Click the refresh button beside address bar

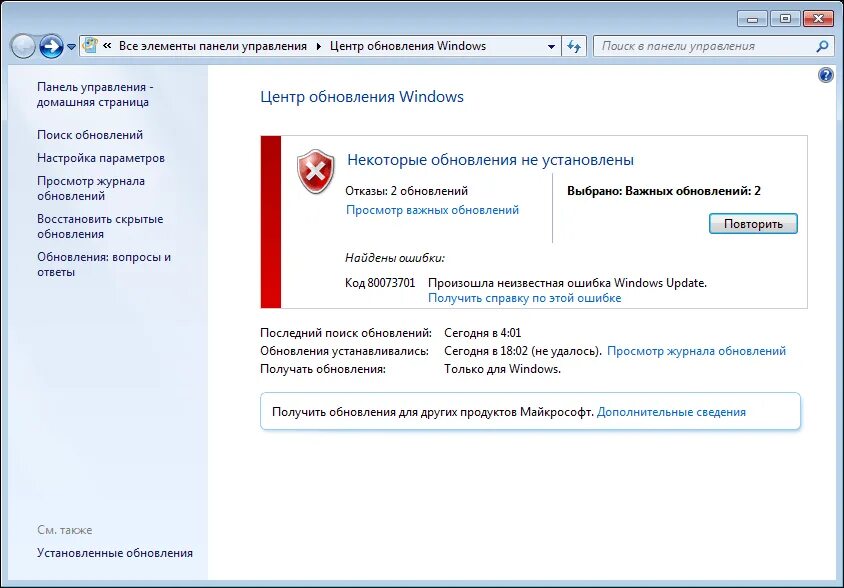click(x=574, y=47)
